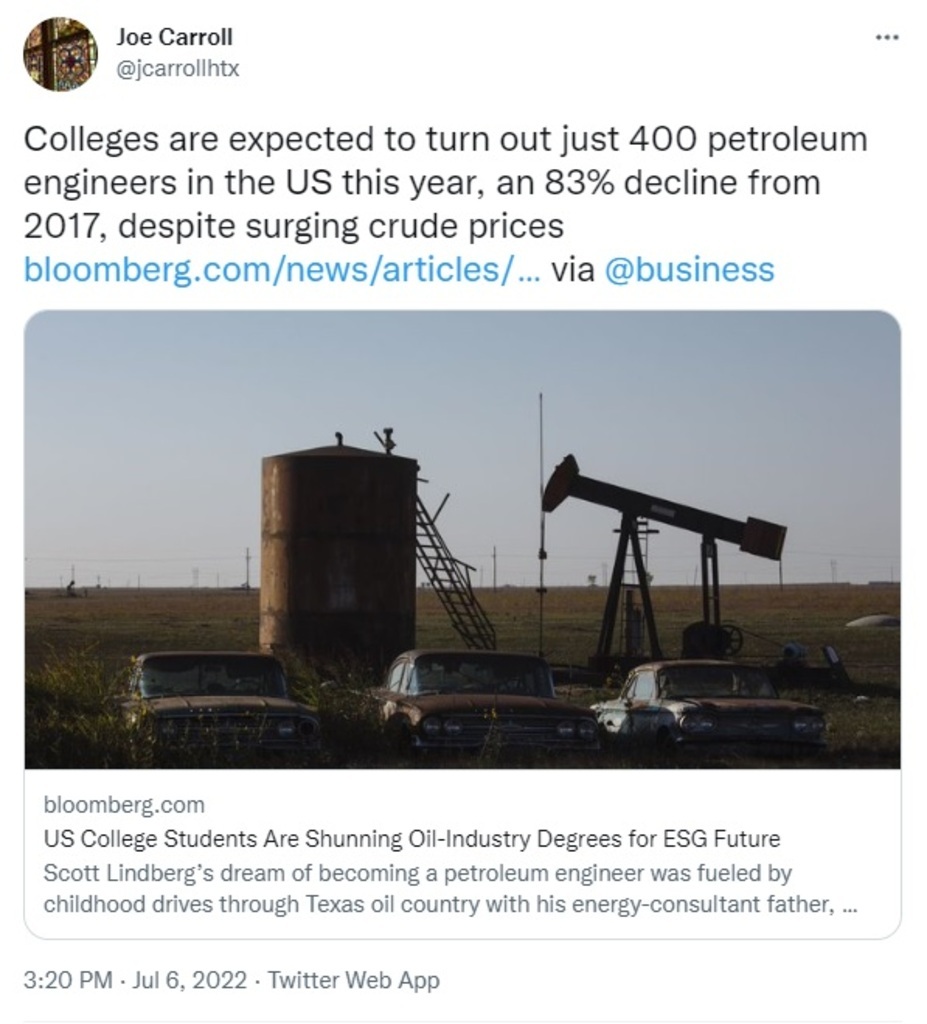This screenshot has width=927, height=1024.
Task: Open the 'US College Students Are Shunning' headline
Action: [411, 838]
